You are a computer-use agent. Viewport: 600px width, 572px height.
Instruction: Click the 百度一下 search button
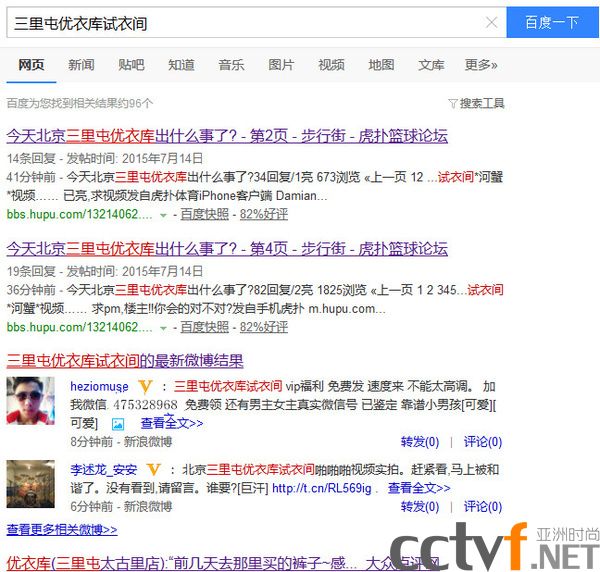552,22
